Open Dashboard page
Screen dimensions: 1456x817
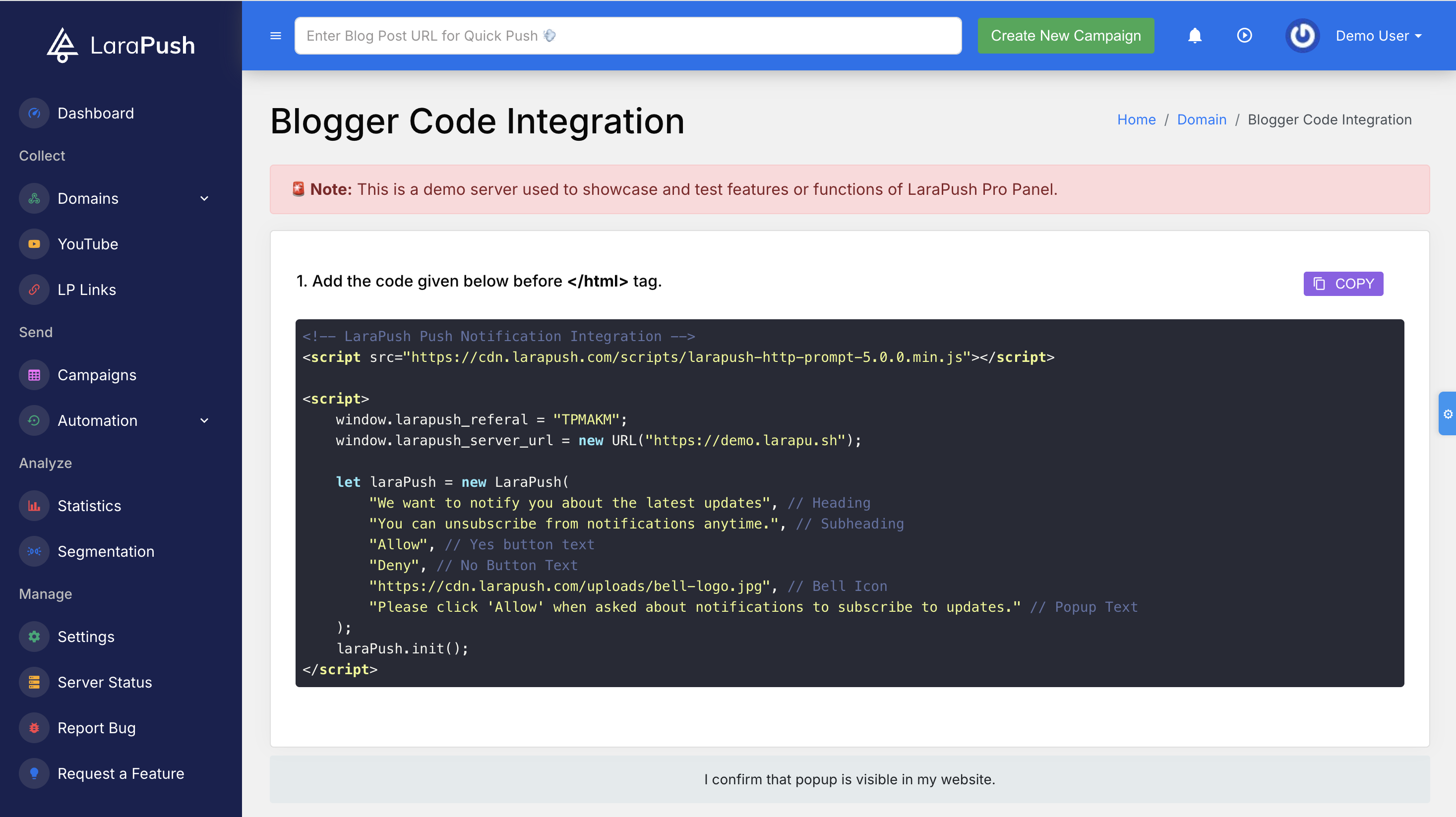tap(96, 113)
